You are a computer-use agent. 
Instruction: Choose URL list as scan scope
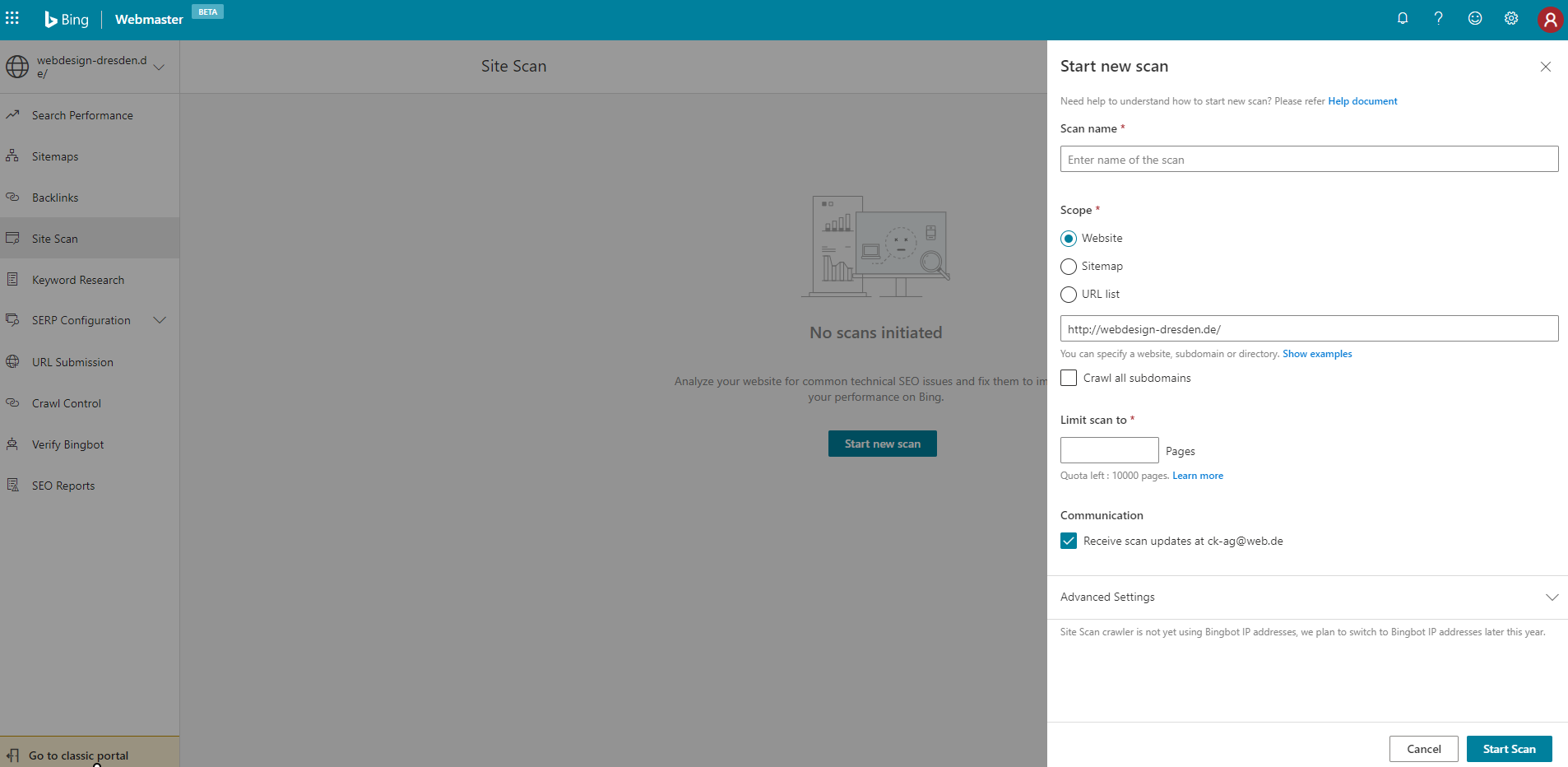pyautogui.click(x=1069, y=294)
